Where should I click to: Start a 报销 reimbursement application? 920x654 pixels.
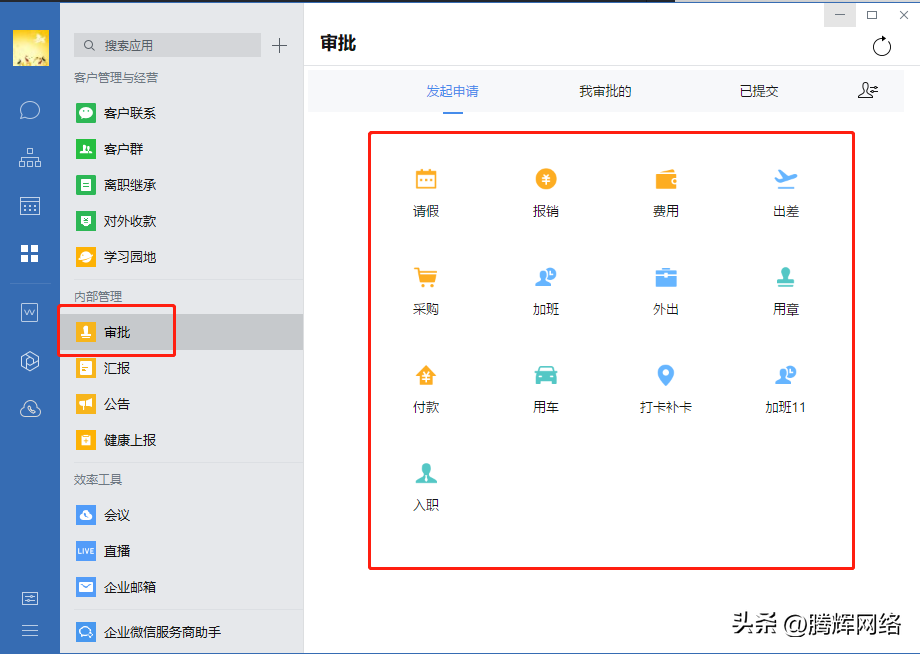pos(546,193)
